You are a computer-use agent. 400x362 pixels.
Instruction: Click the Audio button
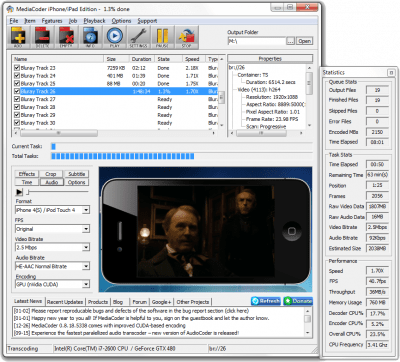52,182
